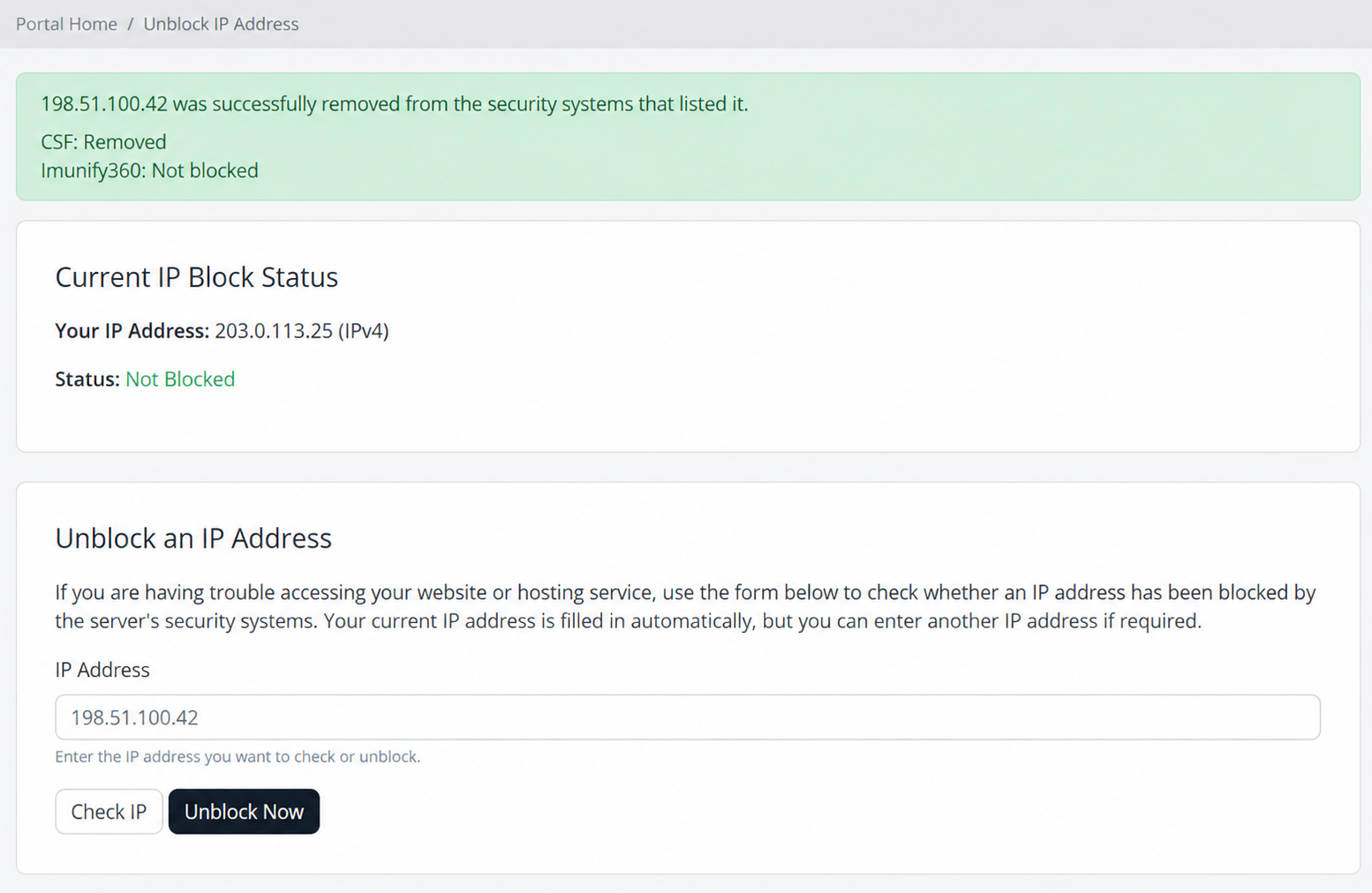Click the hint 'Enter the IP address you want to check'

[237, 756]
